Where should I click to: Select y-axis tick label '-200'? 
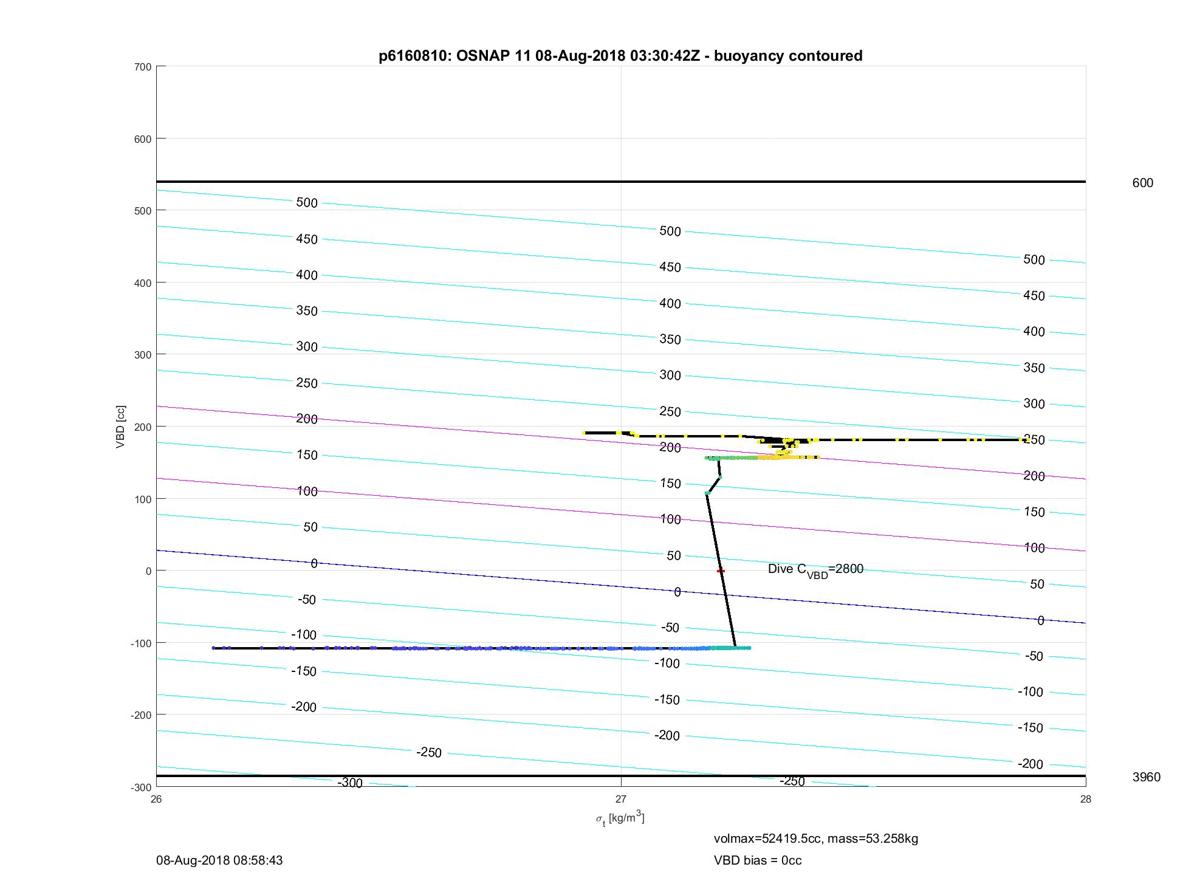click(140, 715)
